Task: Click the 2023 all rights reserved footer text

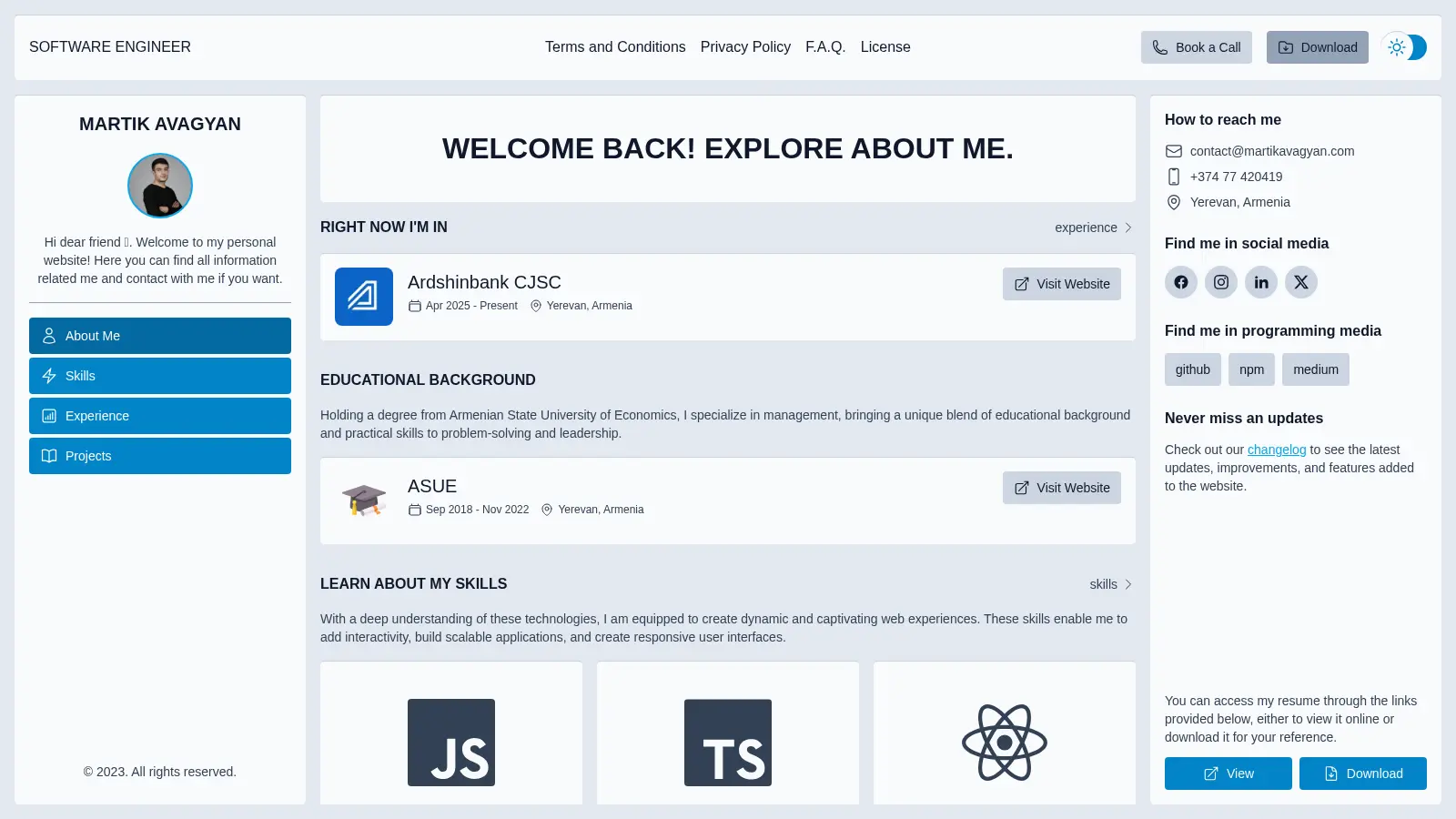Action: tap(160, 772)
